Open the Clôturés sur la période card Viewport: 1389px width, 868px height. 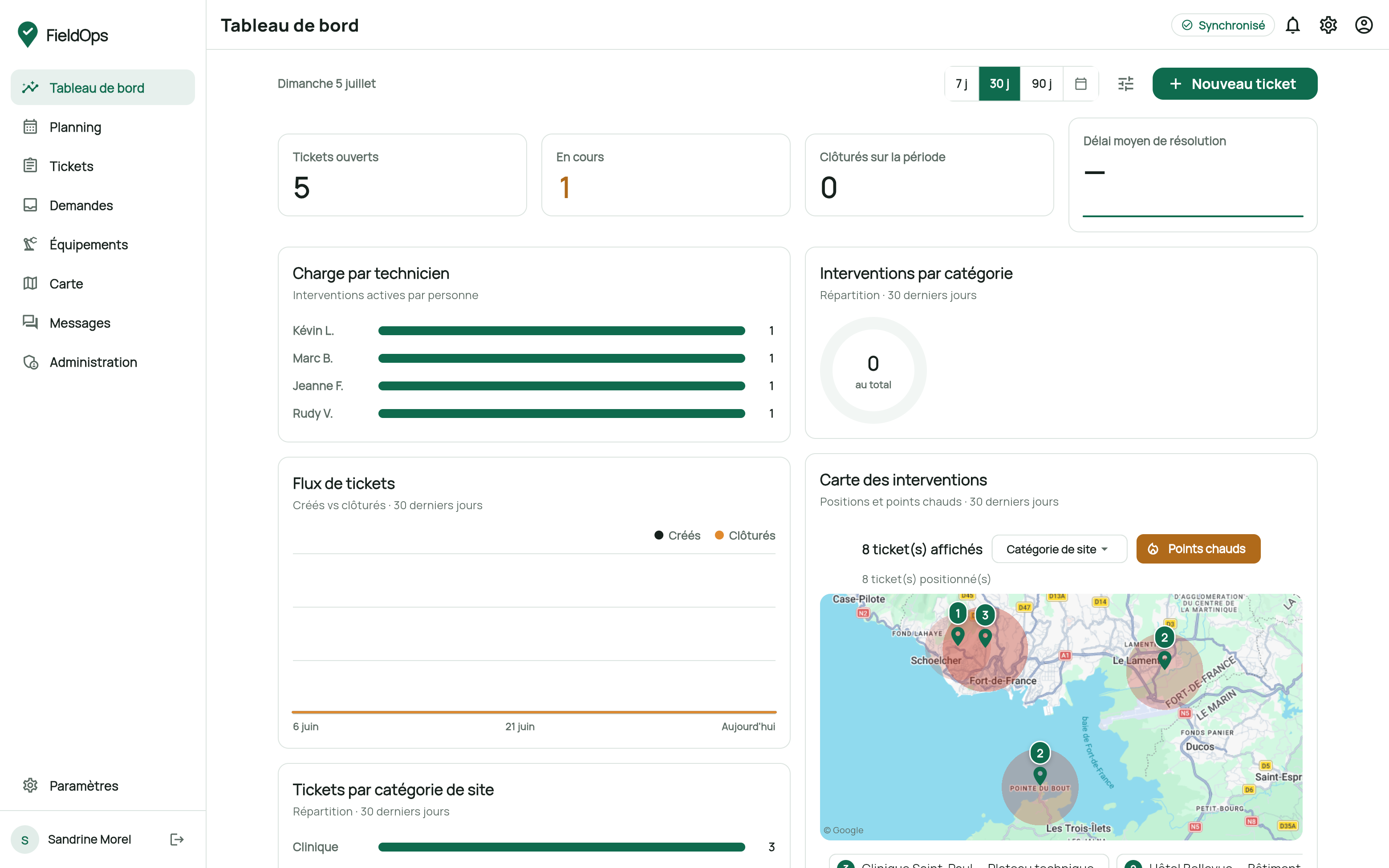coord(929,175)
